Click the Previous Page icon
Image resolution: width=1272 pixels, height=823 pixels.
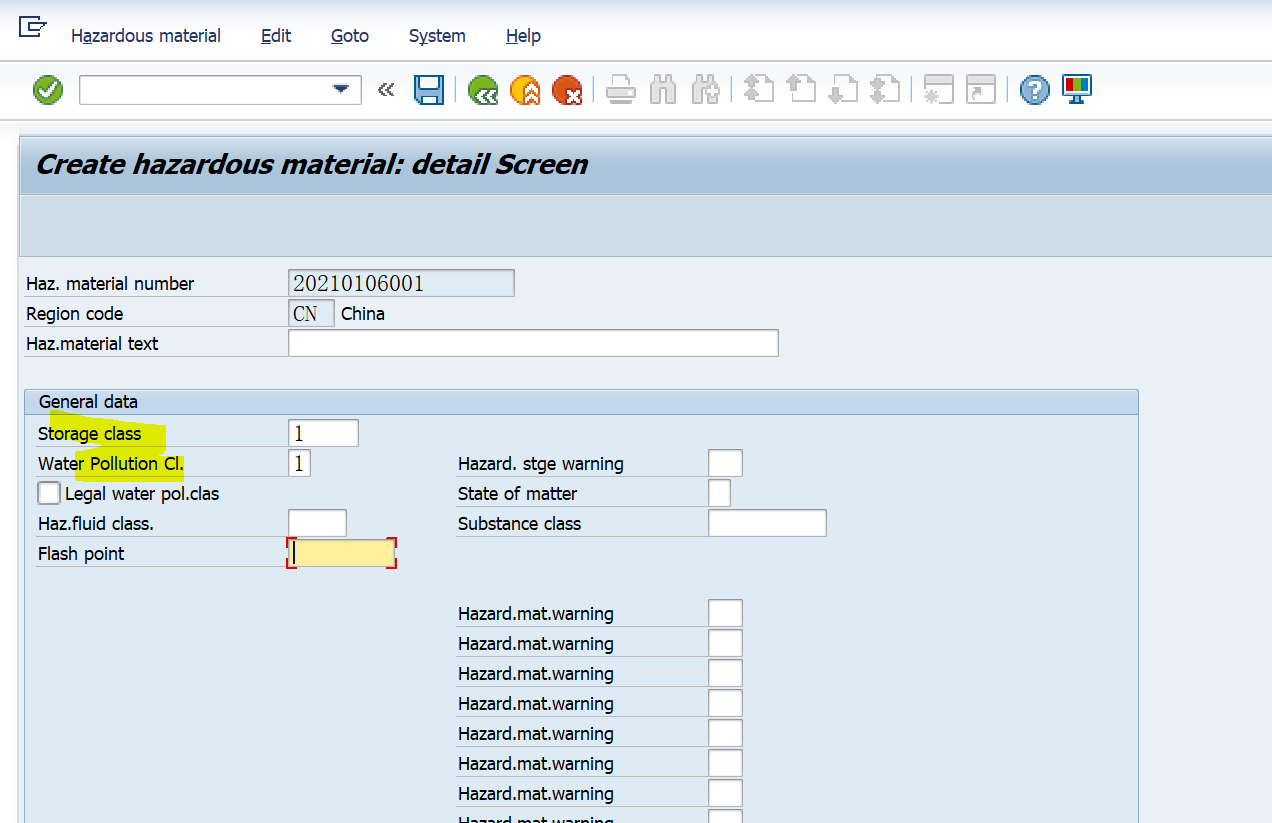pyautogui.click(x=801, y=90)
